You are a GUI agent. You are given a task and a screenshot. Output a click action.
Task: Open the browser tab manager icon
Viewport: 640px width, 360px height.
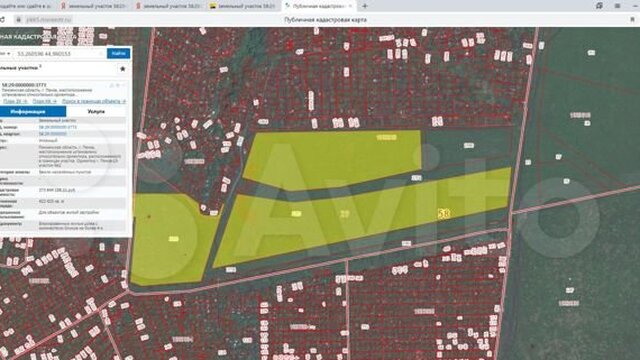click(x=599, y=6)
